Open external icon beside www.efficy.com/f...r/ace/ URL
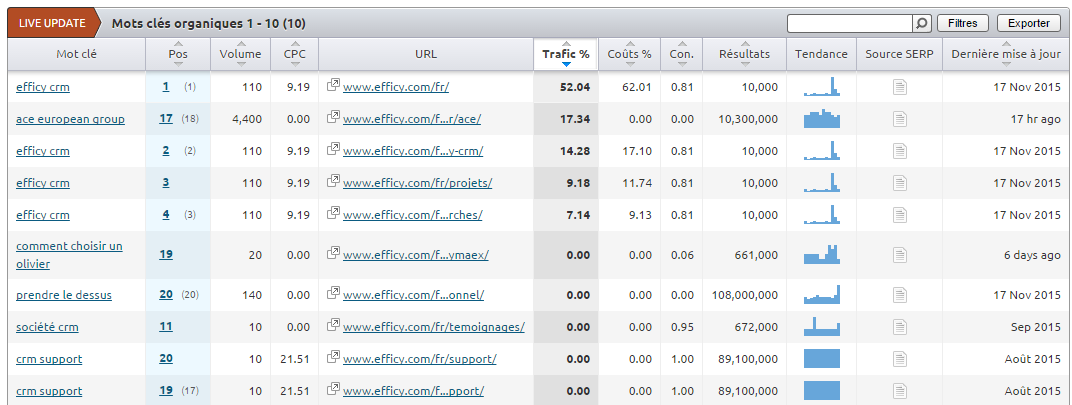Image resolution: width=1072 pixels, height=405 pixels. [334, 117]
